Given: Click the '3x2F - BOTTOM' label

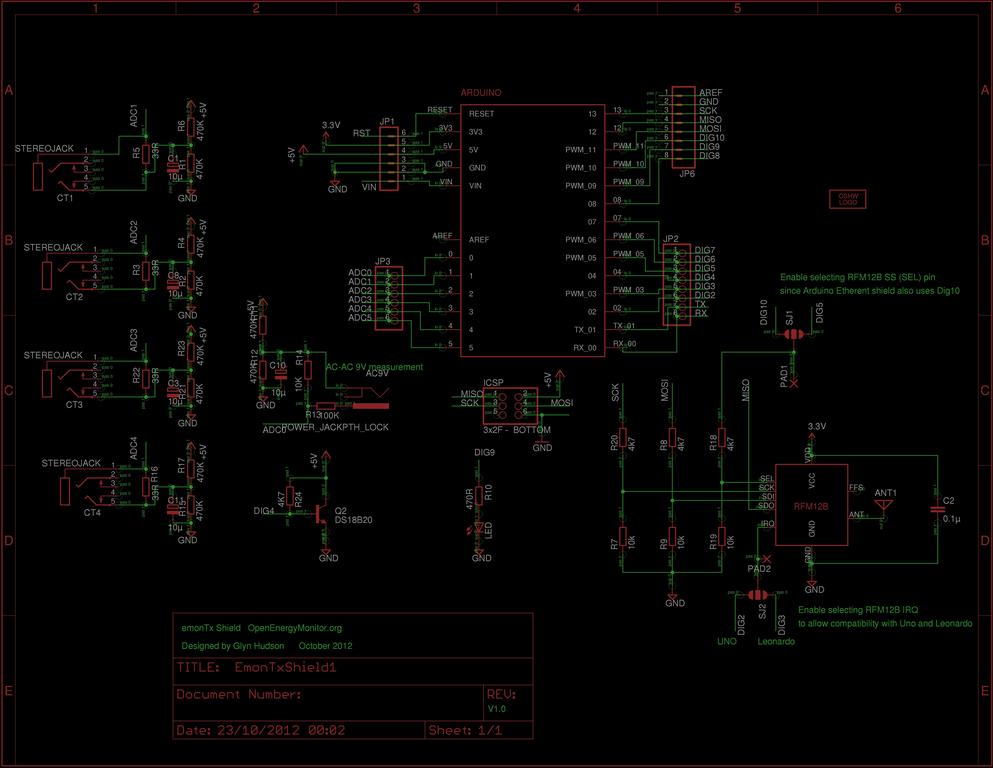Looking at the screenshot, I should (517, 430).
